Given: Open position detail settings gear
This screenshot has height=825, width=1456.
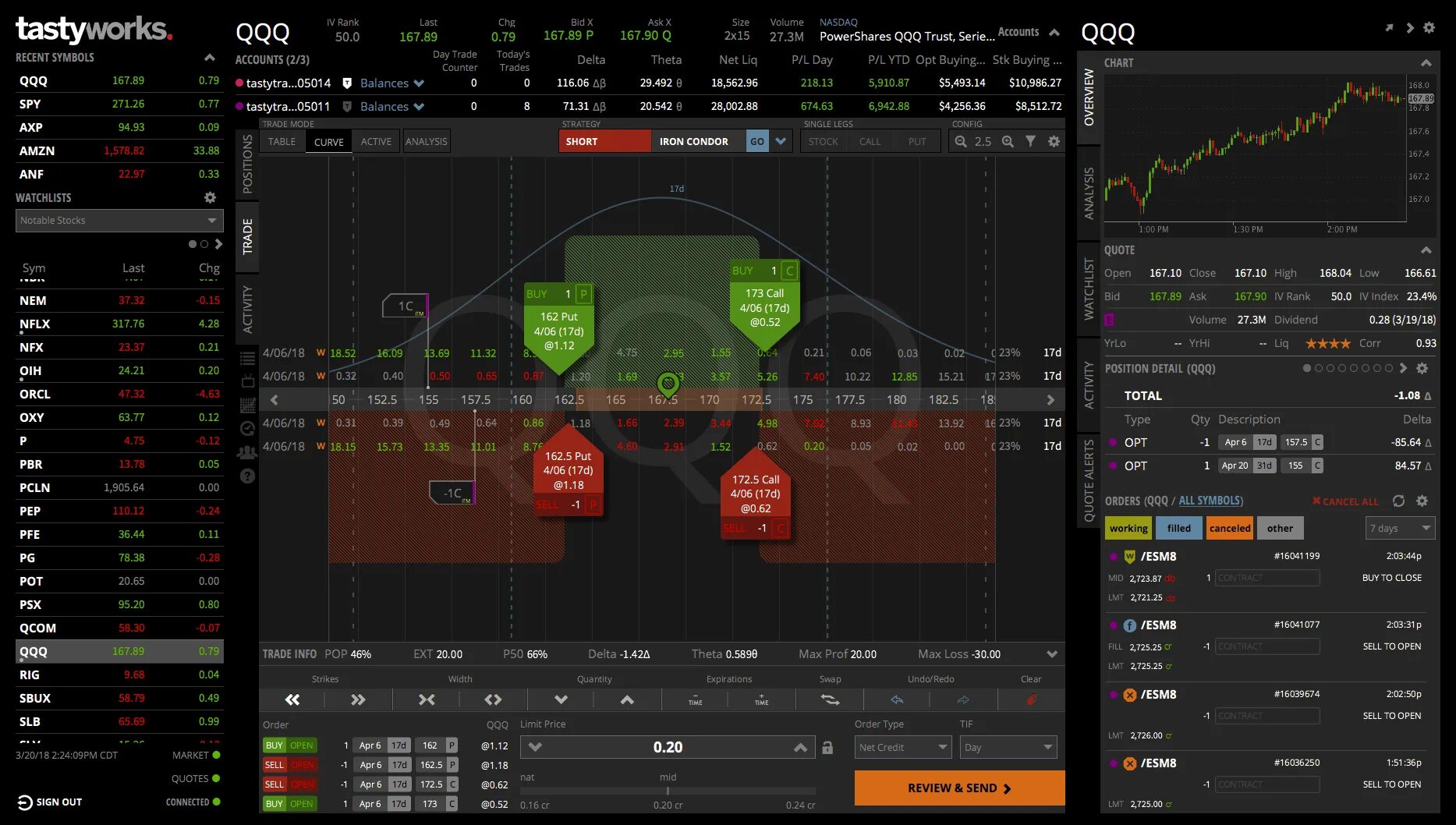Looking at the screenshot, I should (1422, 368).
